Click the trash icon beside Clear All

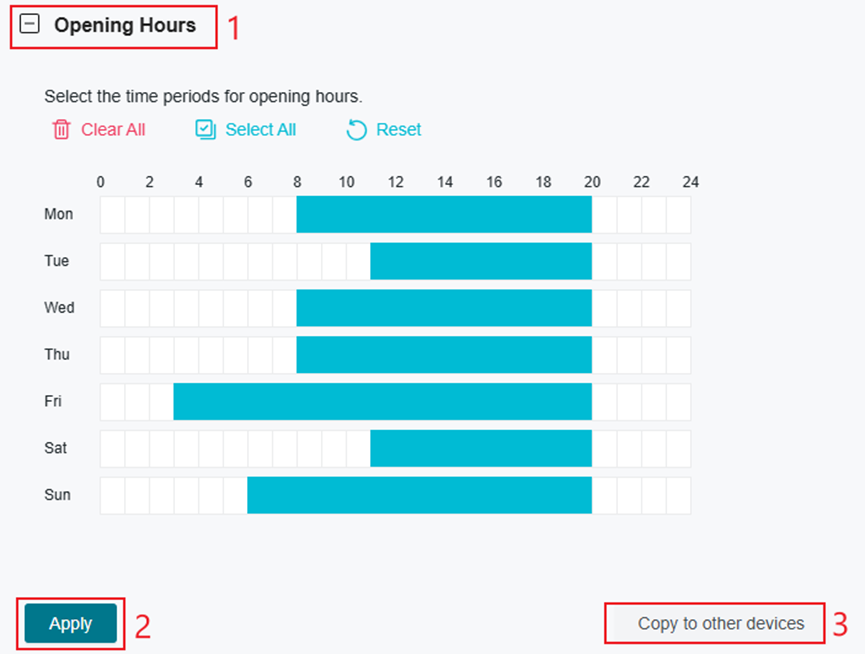[x=62, y=129]
